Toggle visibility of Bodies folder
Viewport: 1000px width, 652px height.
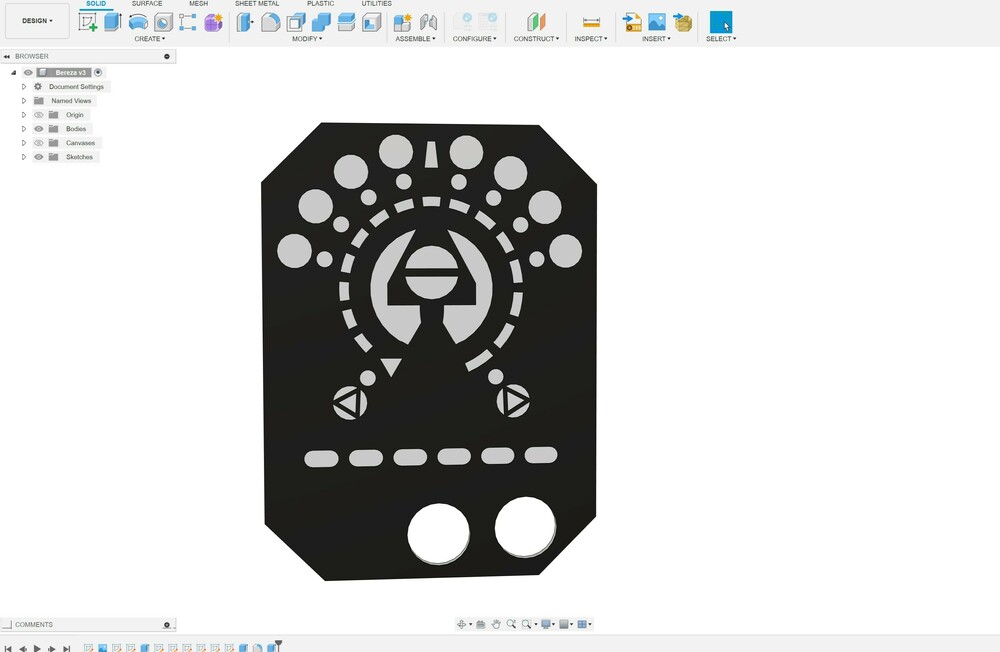coord(39,129)
